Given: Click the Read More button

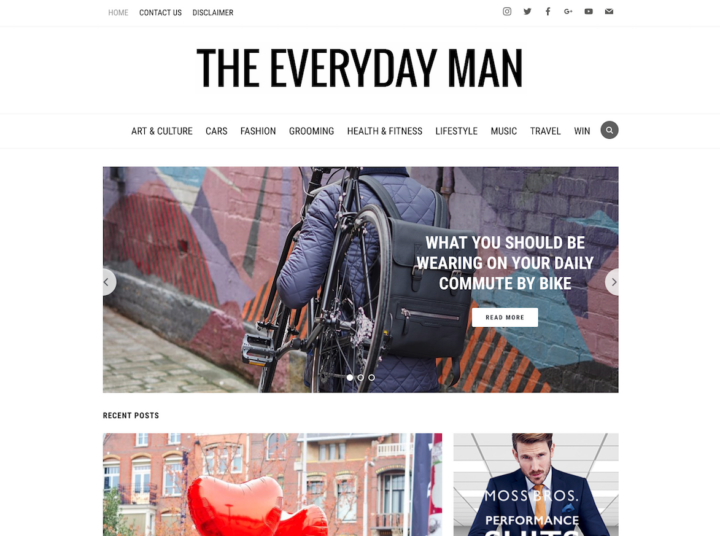Looking at the screenshot, I should click(x=505, y=317).
